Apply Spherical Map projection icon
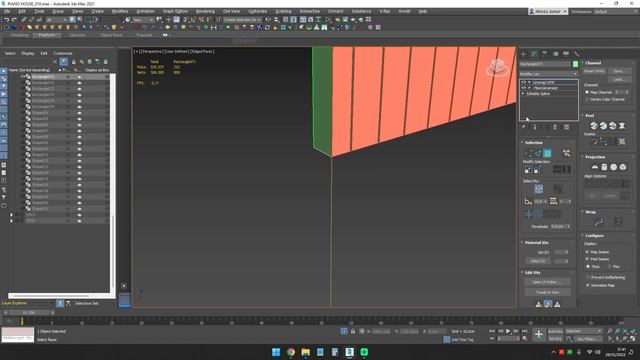The width and height of the screenshot is (640, 360). 613,167
